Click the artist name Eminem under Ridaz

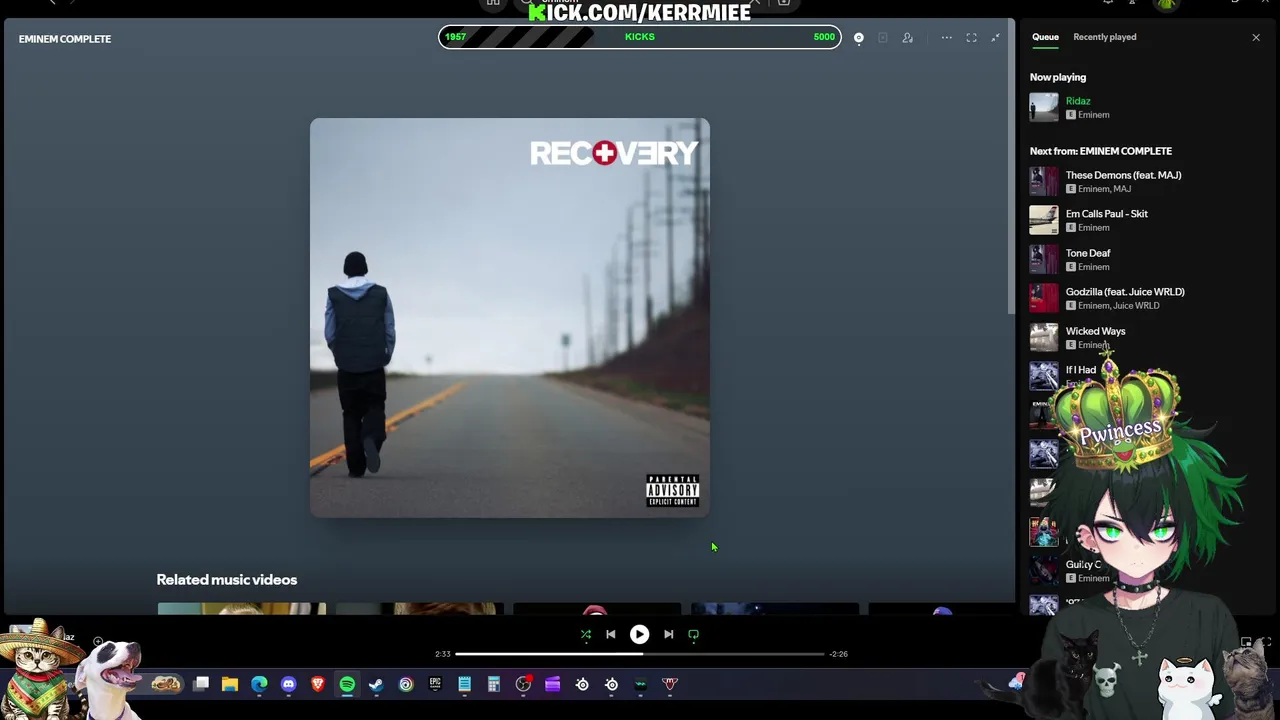tap(1094, 115)
